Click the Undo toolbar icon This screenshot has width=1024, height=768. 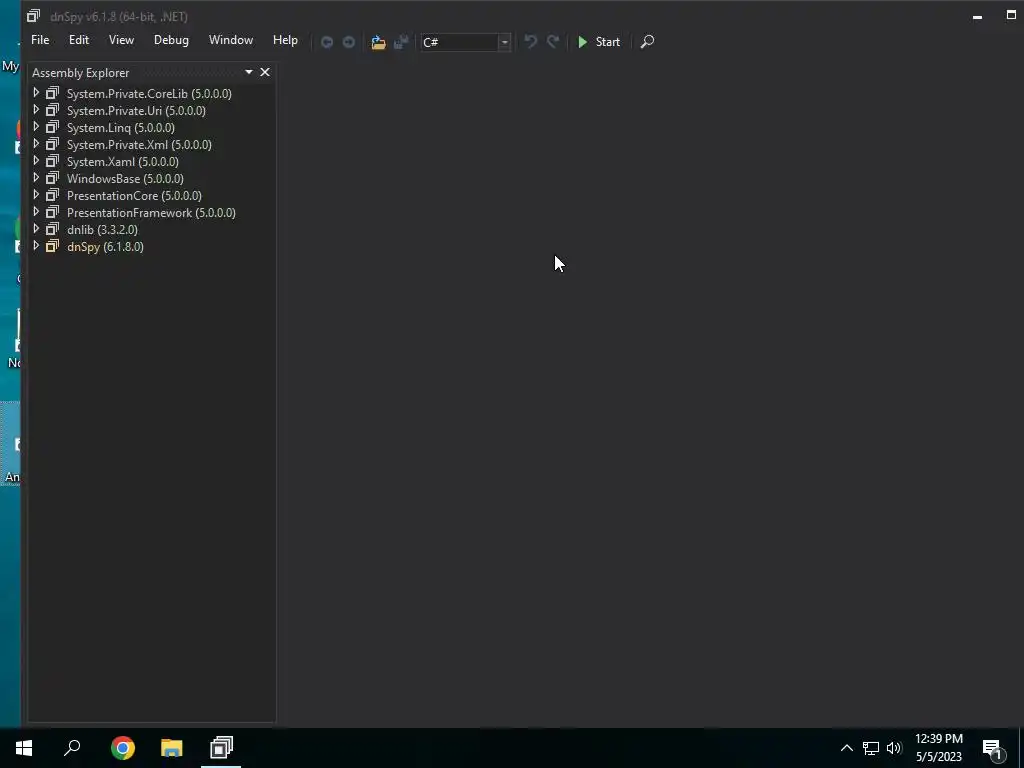point(530,42)
